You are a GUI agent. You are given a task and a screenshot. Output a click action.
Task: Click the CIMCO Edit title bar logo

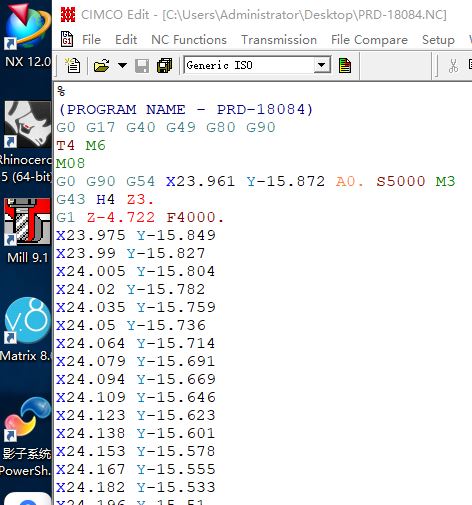click(68, 15)
